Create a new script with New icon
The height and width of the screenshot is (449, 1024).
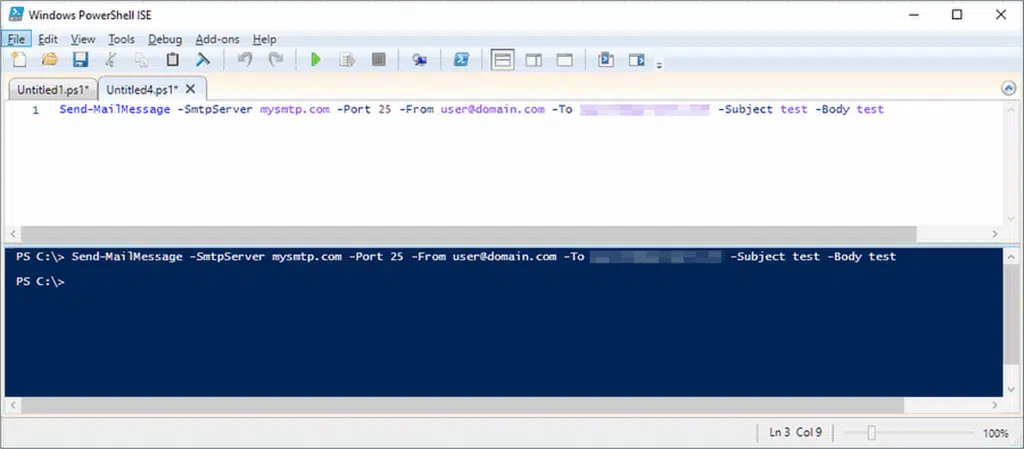pyautogui.click(x=19, y=60)
